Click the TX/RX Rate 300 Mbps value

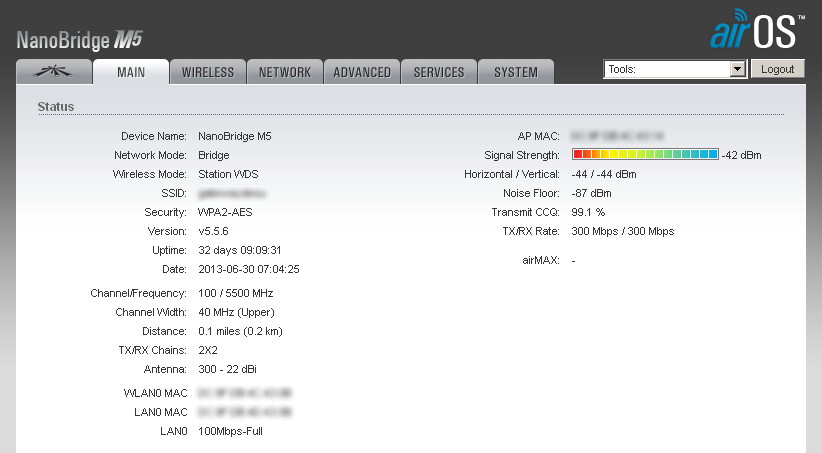[622, 231]
